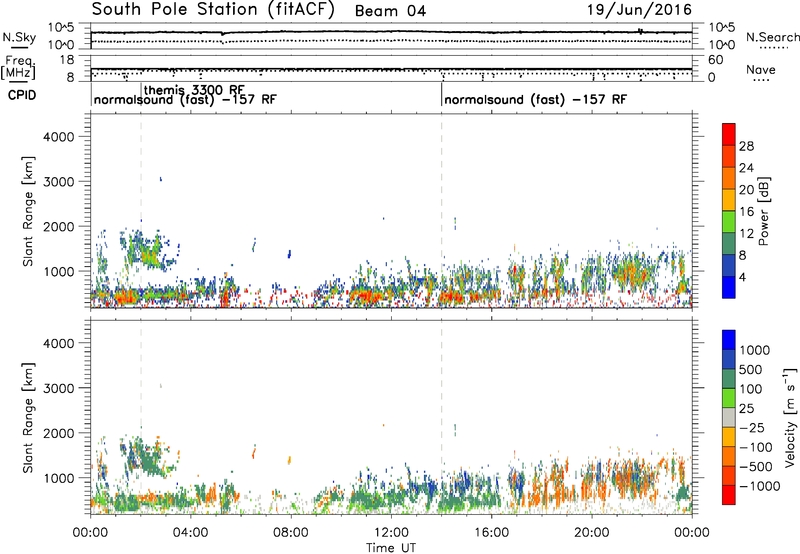Click the "-1000" label on Velocity colorbar
The width and height of the screenshot is (800, 554).
click(760, 486)
